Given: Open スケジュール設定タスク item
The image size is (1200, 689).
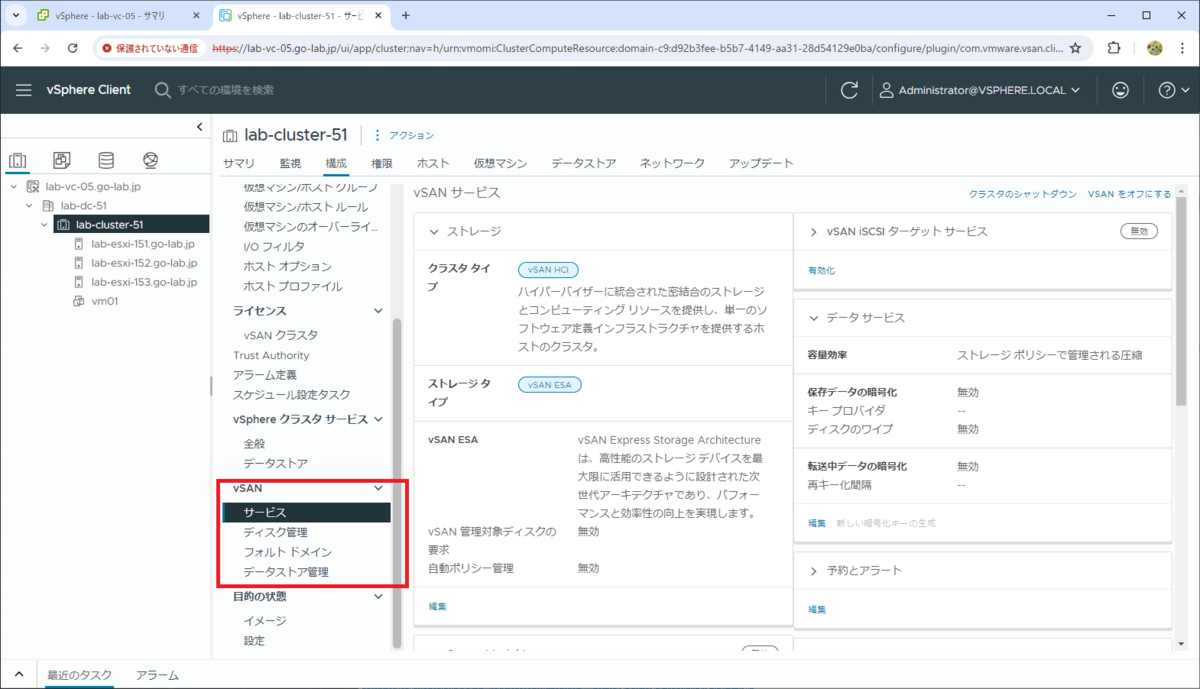Looking at the screenshot, I should tap(292, 395).
